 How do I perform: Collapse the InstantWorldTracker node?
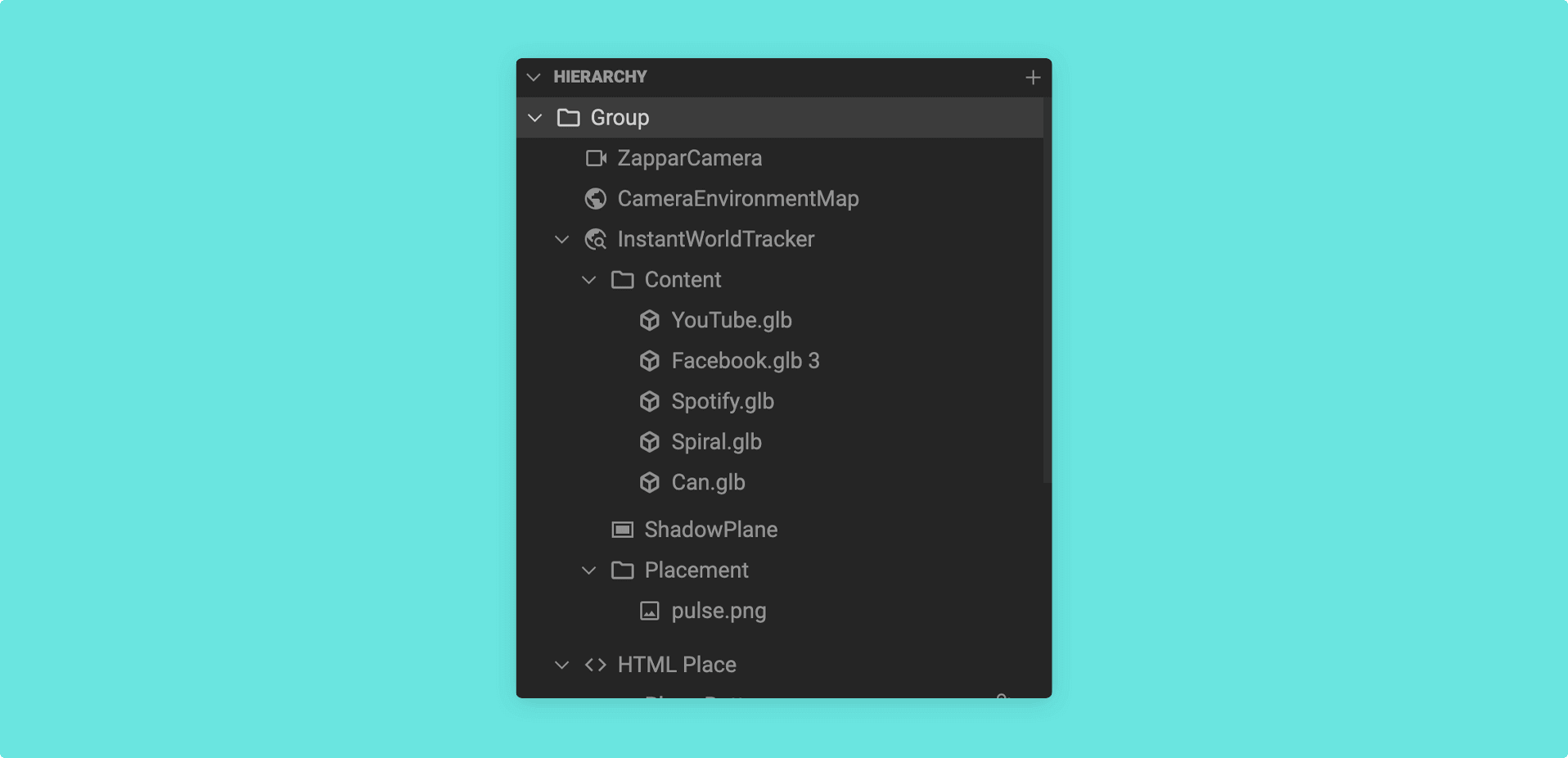point(562,239)
